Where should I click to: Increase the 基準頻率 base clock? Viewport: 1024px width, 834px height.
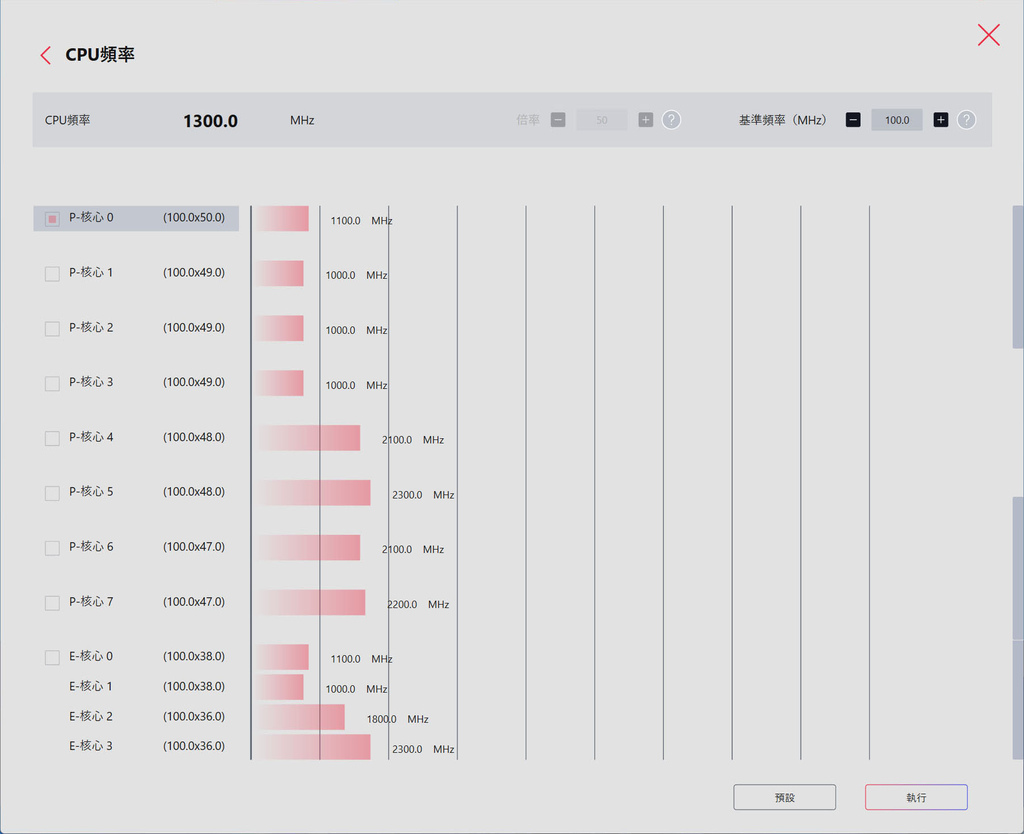tap(940, 120)
